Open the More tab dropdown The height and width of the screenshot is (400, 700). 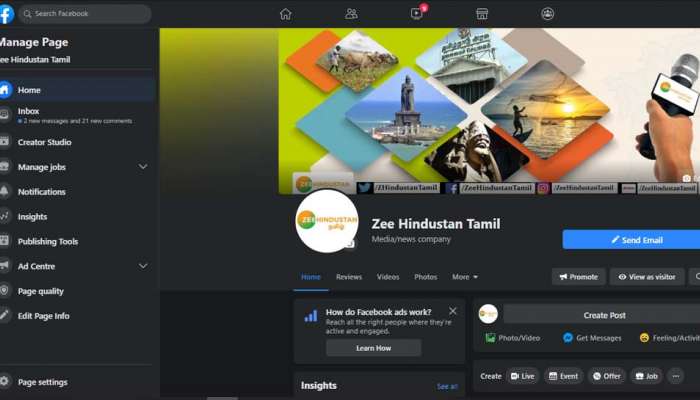[x=465, y=277]
